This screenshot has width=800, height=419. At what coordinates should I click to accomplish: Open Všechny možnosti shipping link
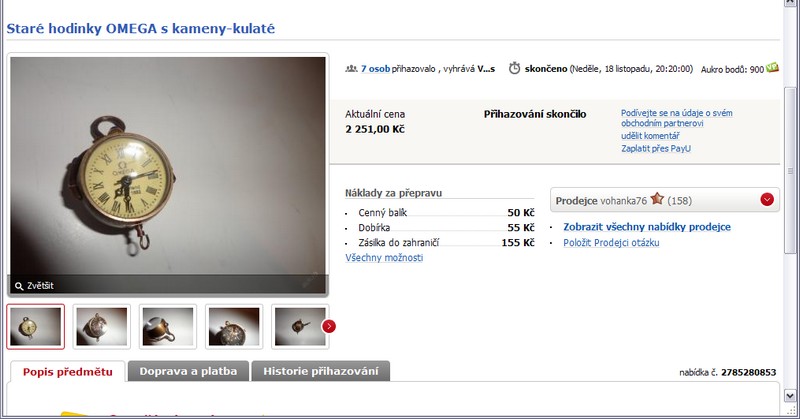pyautogui.click(x=384, y=258)
